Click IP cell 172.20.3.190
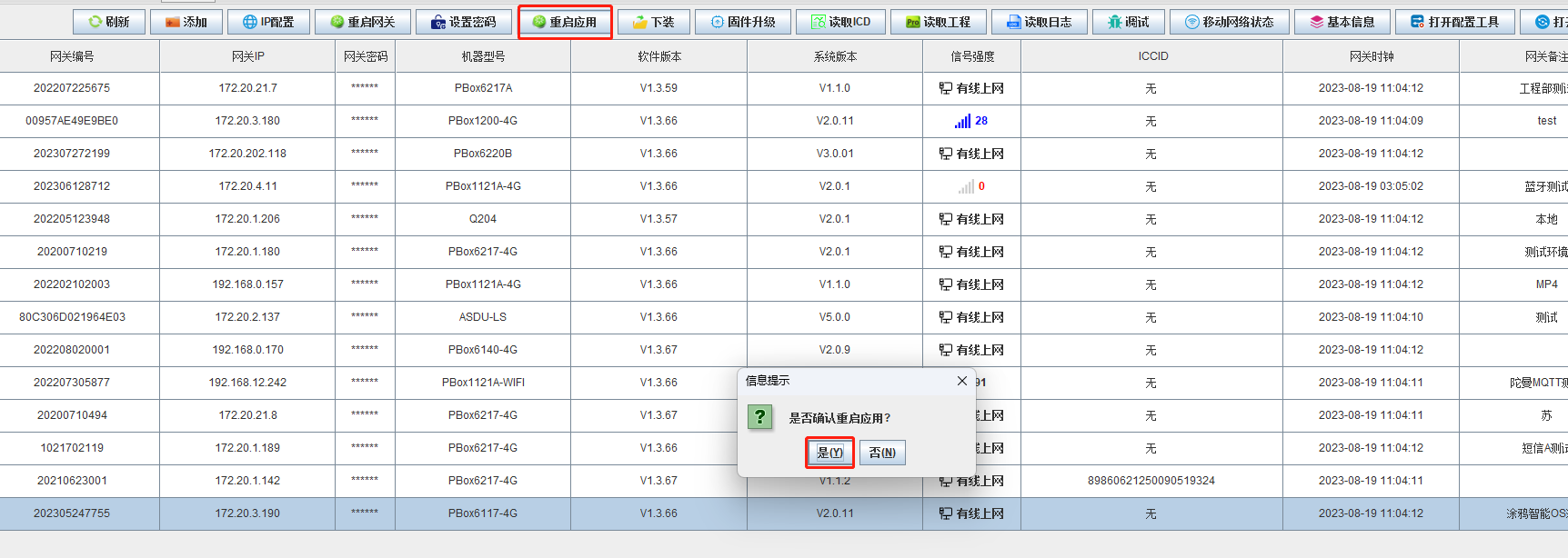Viewport: 1568px width, 558px height. coord(248,513)
